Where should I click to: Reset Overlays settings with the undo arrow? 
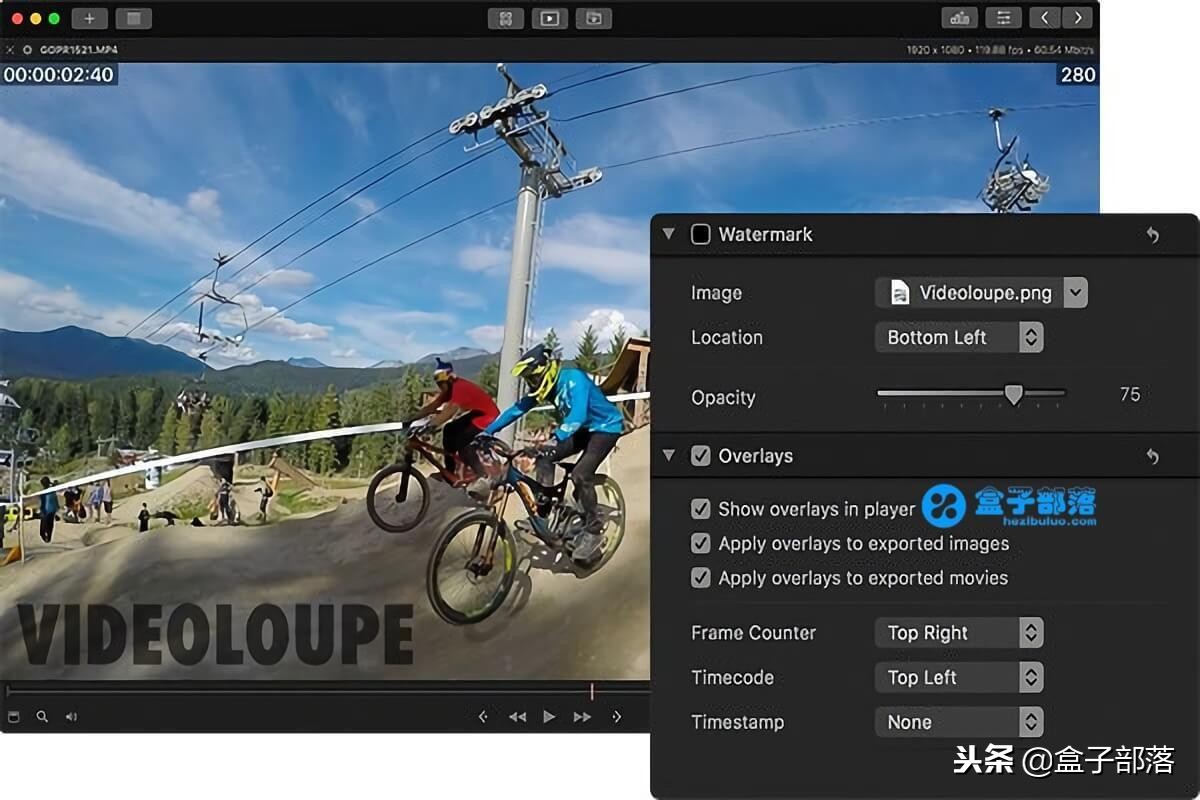1153,456
